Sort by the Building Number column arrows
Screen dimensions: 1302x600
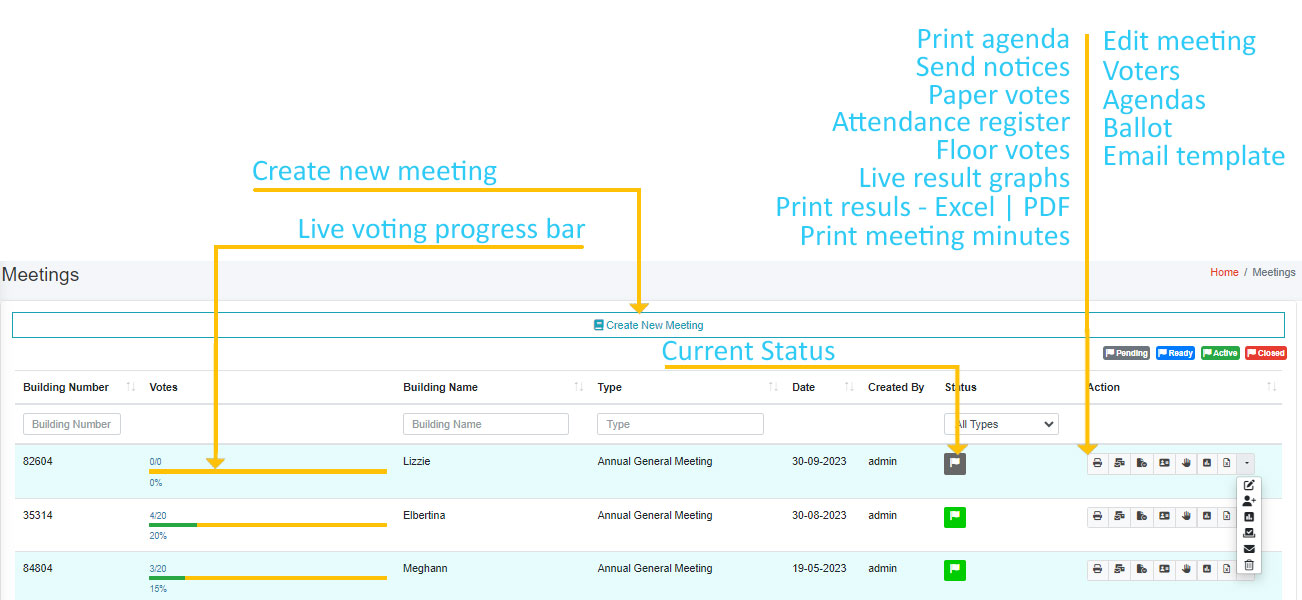pos(131,387)
